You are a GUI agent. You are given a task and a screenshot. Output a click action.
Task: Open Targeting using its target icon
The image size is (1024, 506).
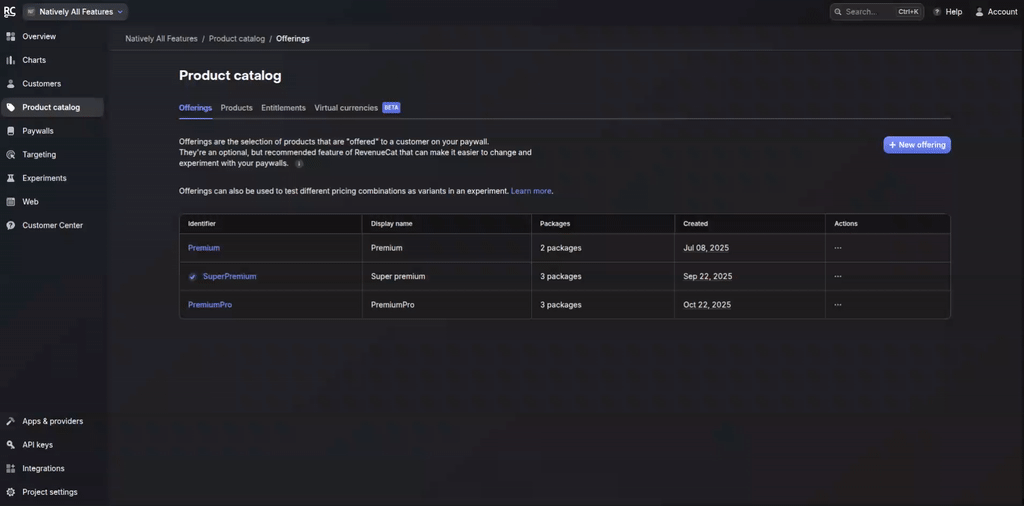tap(11, 155)
